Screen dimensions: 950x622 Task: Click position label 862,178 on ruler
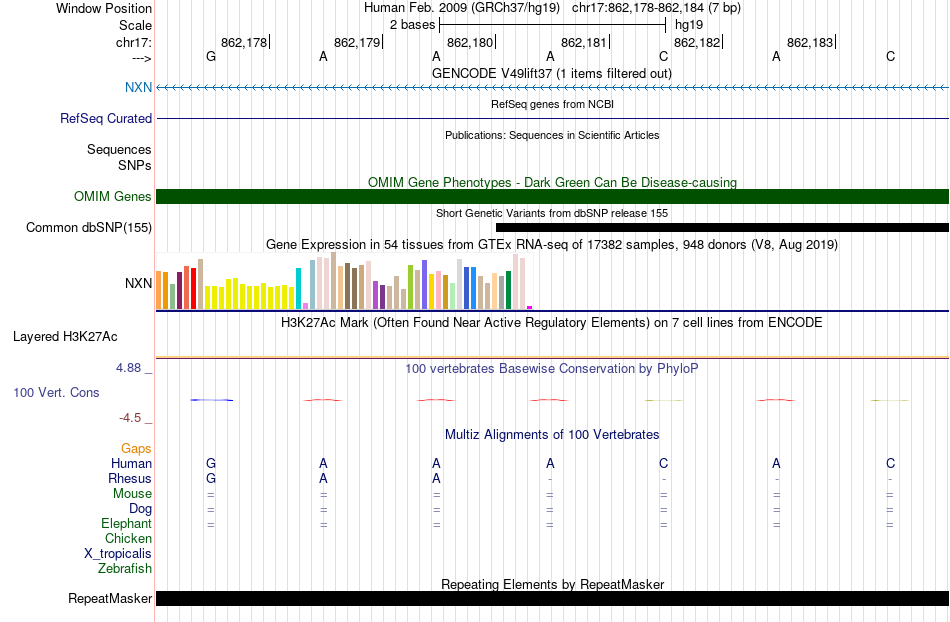(244, 42)
